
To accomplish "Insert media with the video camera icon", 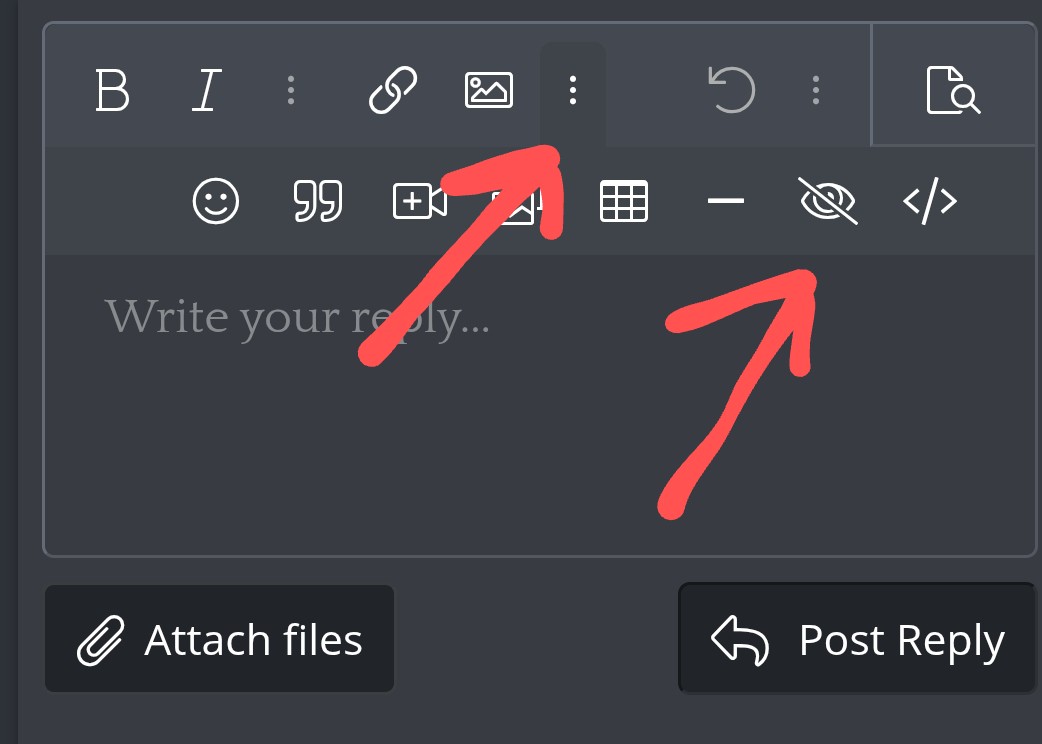I will click(x=420, y=201).
